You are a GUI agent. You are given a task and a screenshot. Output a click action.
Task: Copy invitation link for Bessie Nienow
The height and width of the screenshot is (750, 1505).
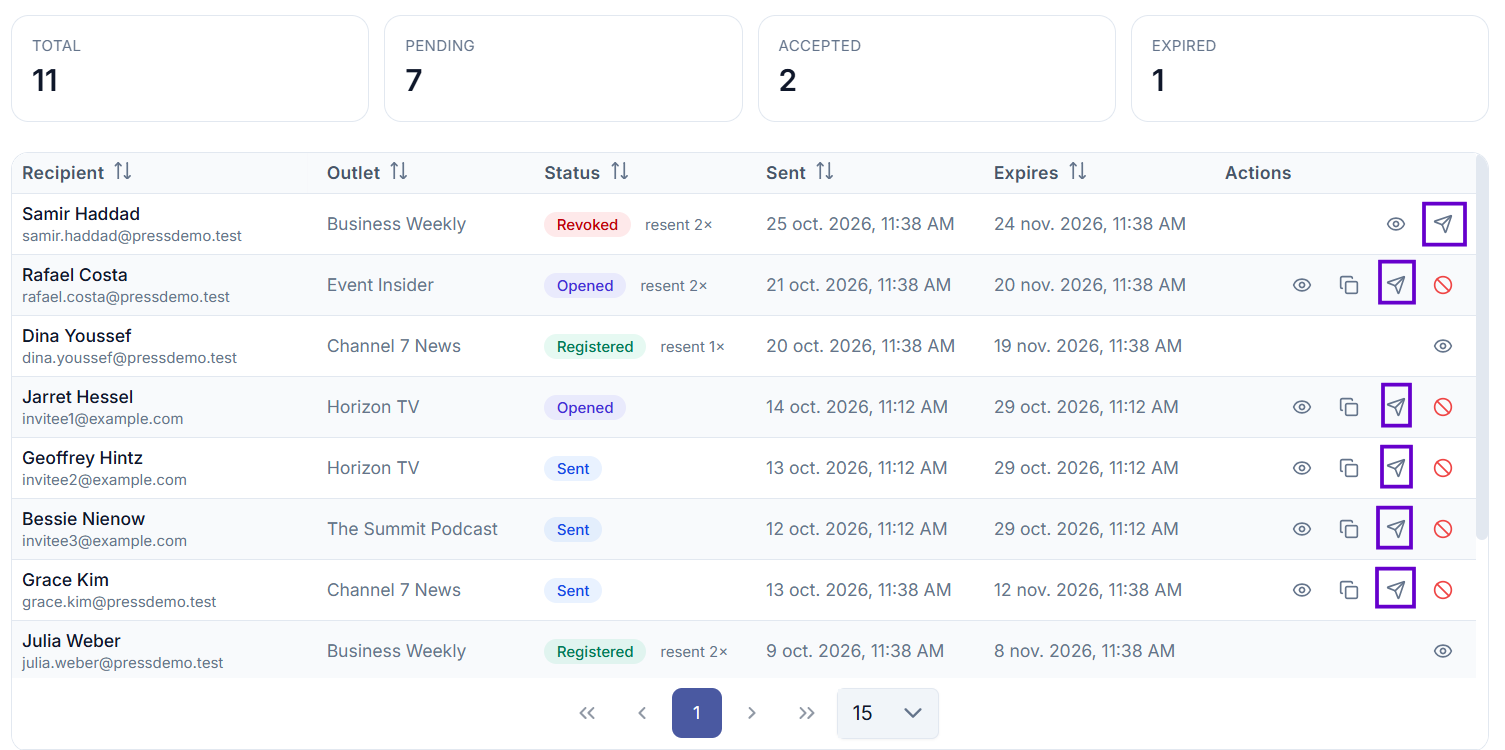pyautogui.click(x=1349, y=529)
